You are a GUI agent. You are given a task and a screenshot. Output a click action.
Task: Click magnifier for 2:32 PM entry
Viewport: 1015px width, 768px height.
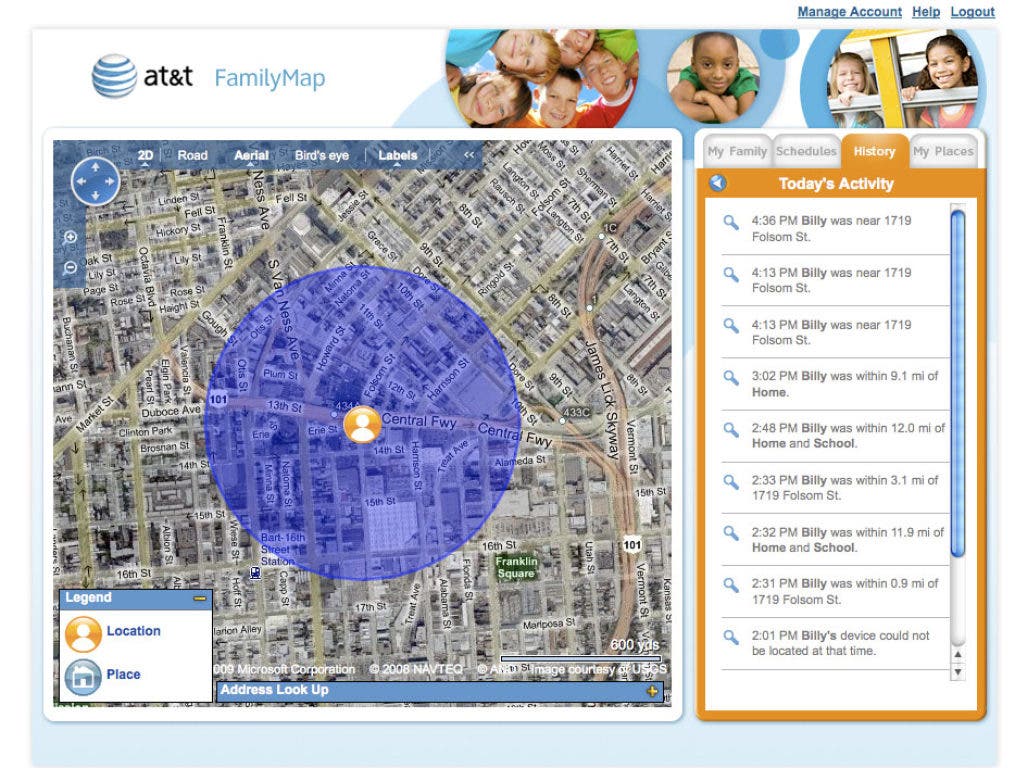(731, 534)
